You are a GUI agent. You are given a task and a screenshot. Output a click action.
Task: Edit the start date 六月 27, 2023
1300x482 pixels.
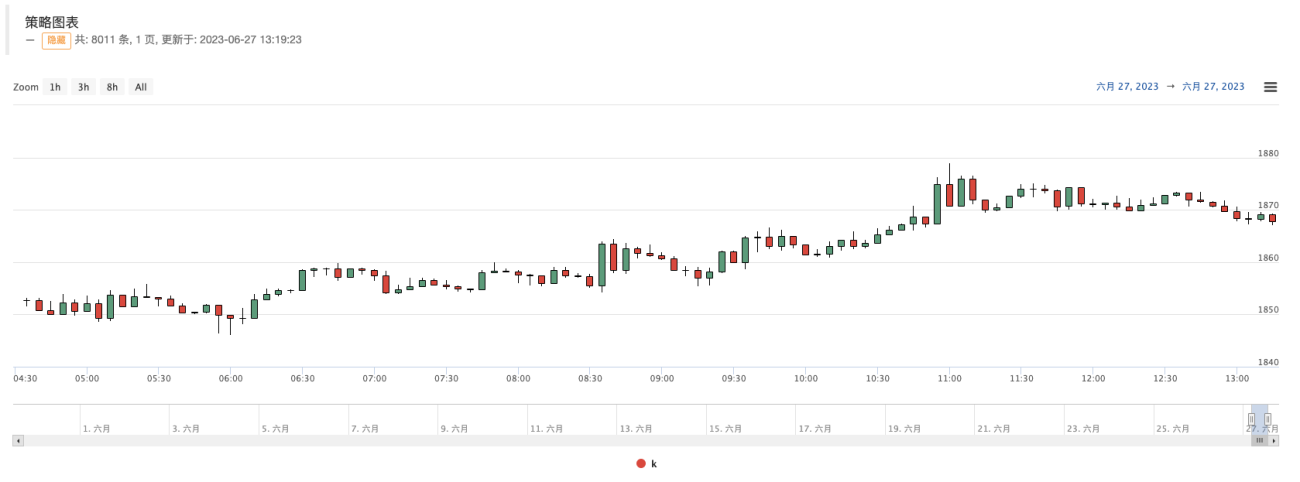click(1127, 87)
